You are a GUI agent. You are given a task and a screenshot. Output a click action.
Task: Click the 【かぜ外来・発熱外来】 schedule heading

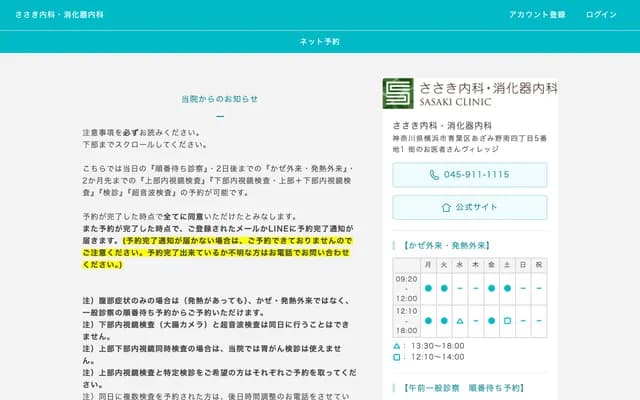(446, 244)
